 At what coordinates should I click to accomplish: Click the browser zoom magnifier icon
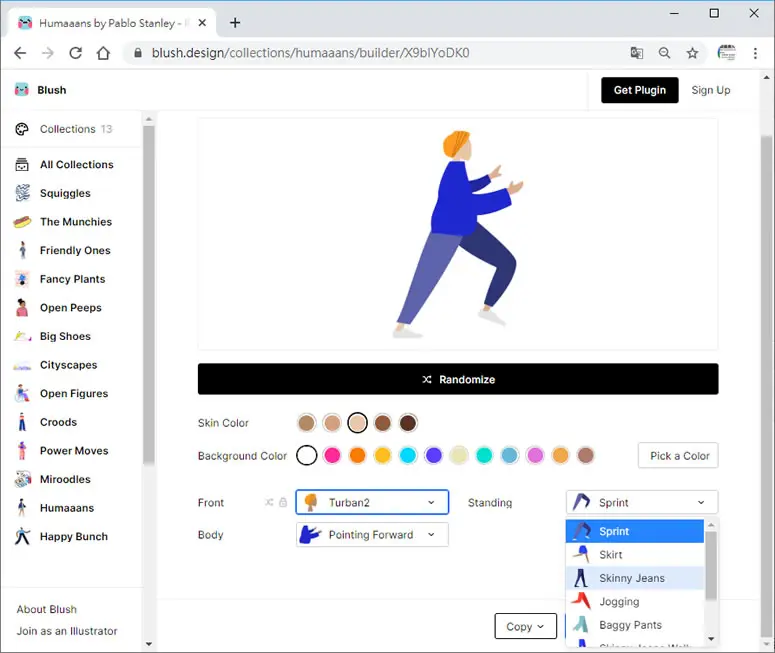[x=664, y=53]
